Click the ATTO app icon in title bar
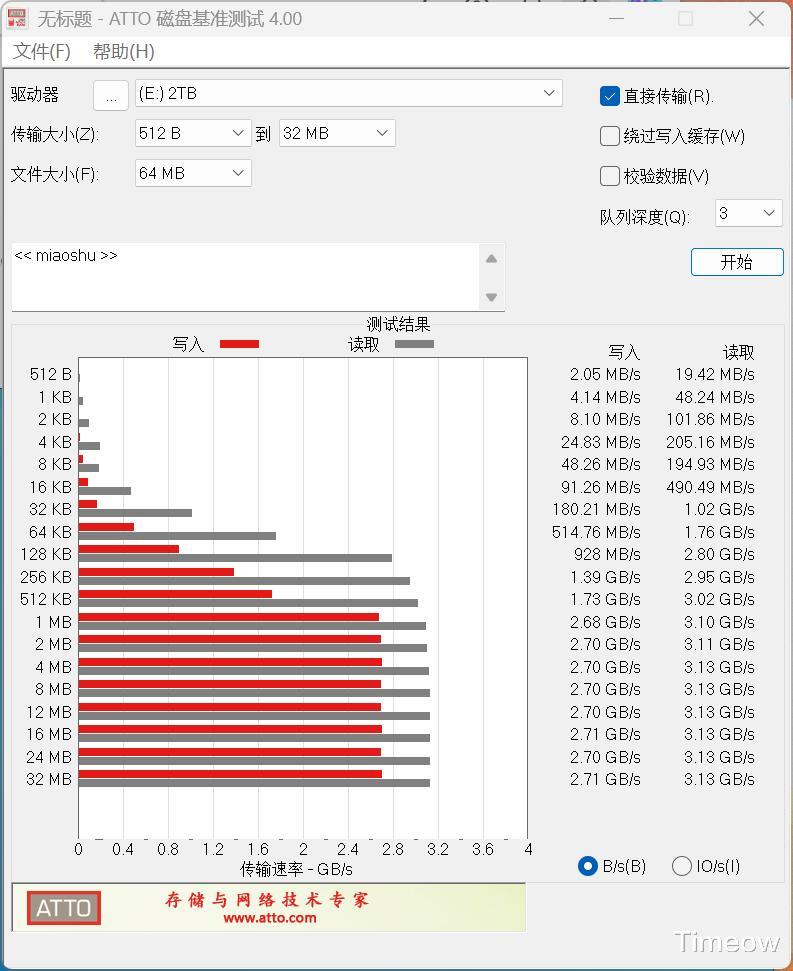 point(17,18)
